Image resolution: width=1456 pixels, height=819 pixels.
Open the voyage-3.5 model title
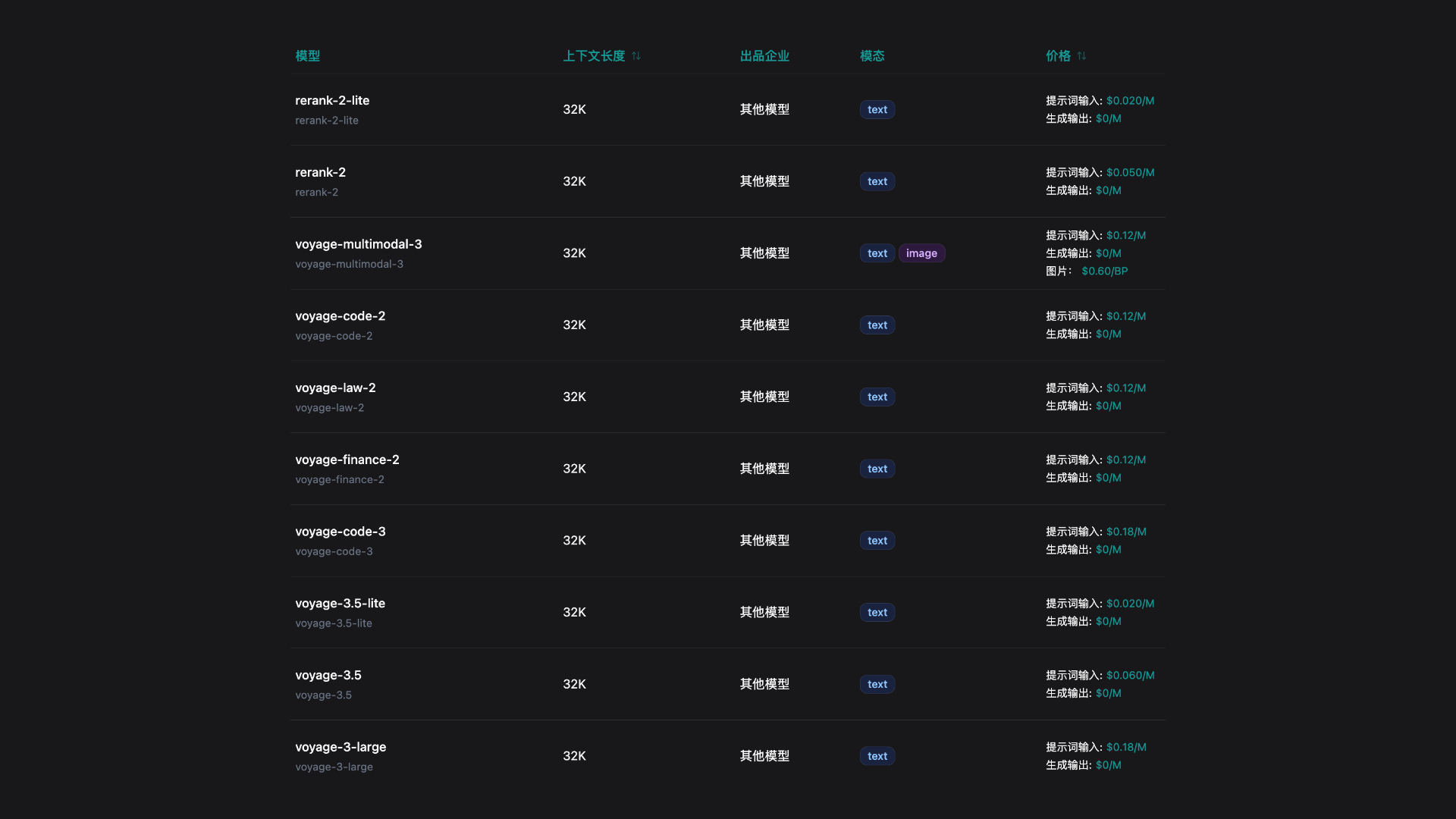(x=328, y=676)
